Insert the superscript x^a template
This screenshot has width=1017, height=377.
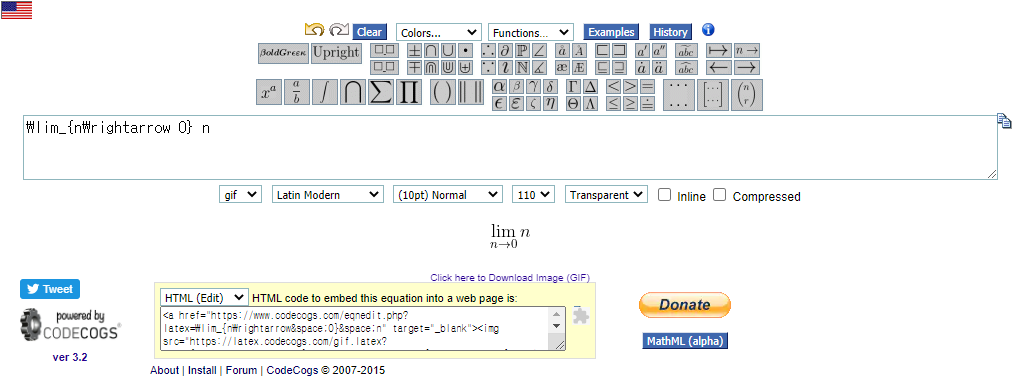269,92
